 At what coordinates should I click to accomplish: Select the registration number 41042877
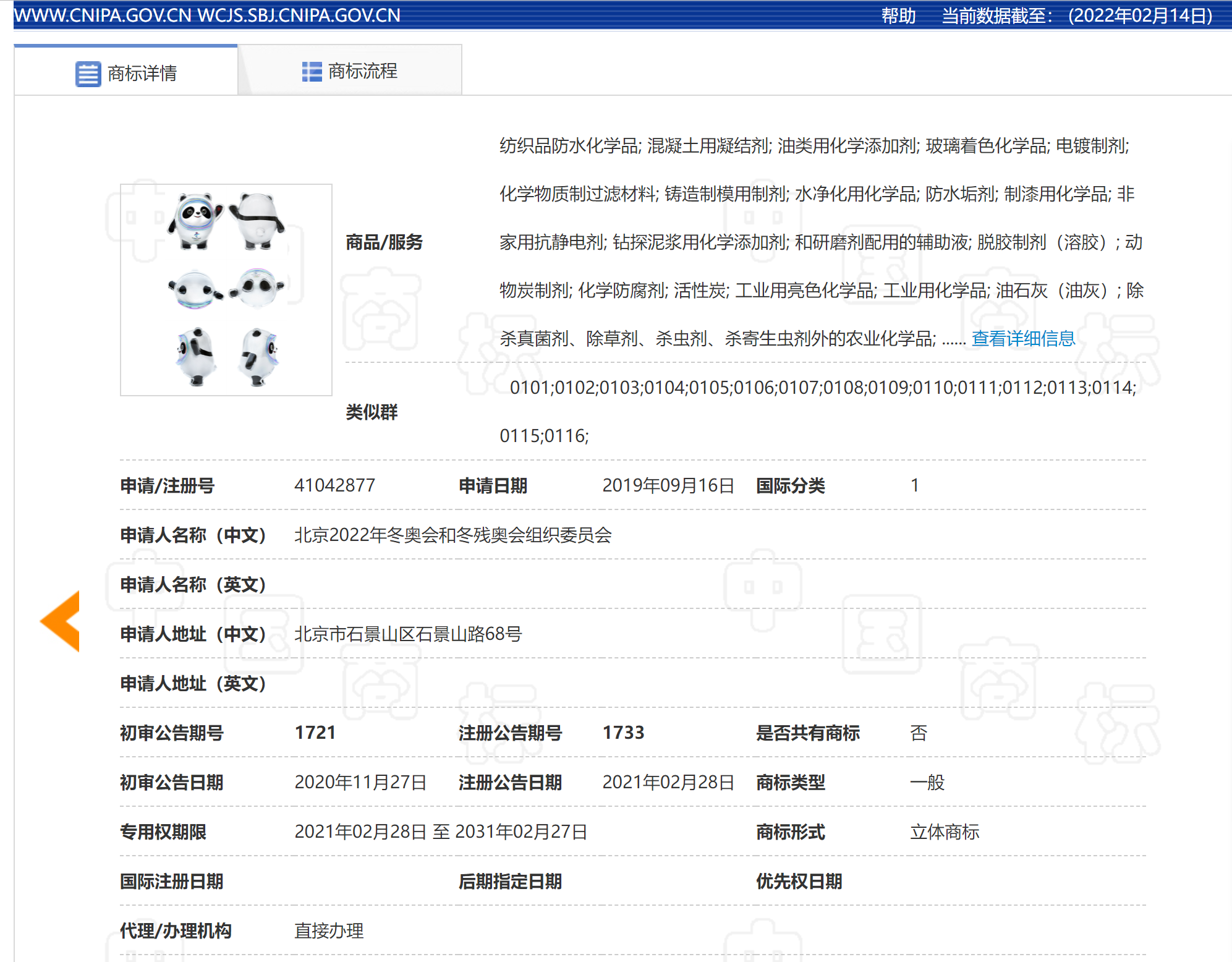coord(334,485)
